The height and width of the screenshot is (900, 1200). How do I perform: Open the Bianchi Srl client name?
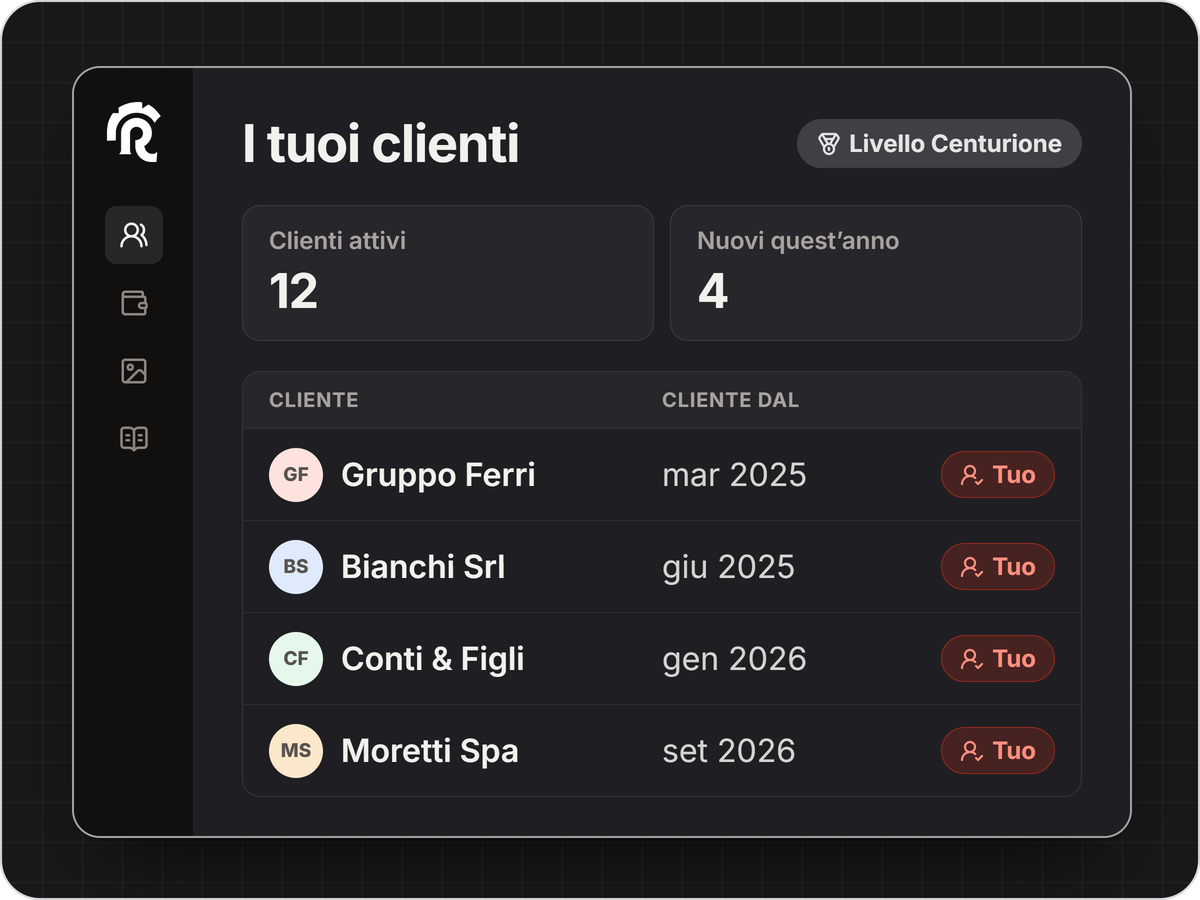[423, 567]
